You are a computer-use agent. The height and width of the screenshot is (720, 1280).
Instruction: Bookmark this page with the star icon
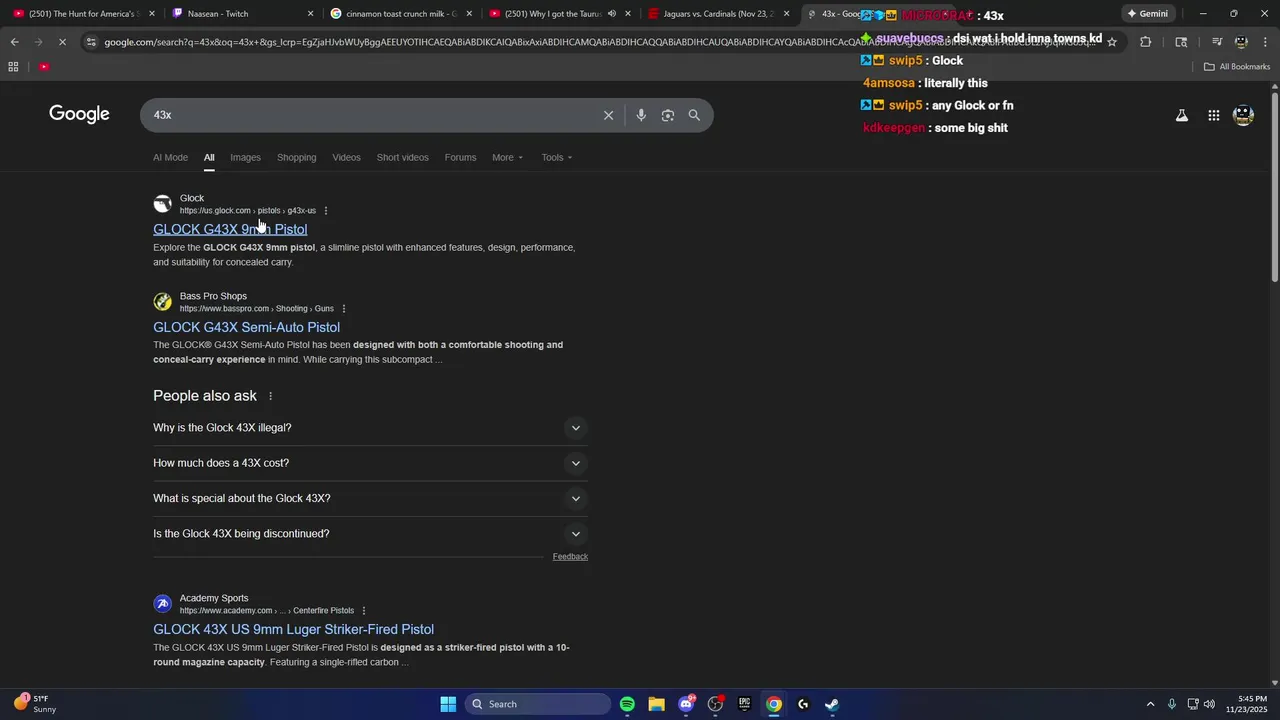(1111, 42)
